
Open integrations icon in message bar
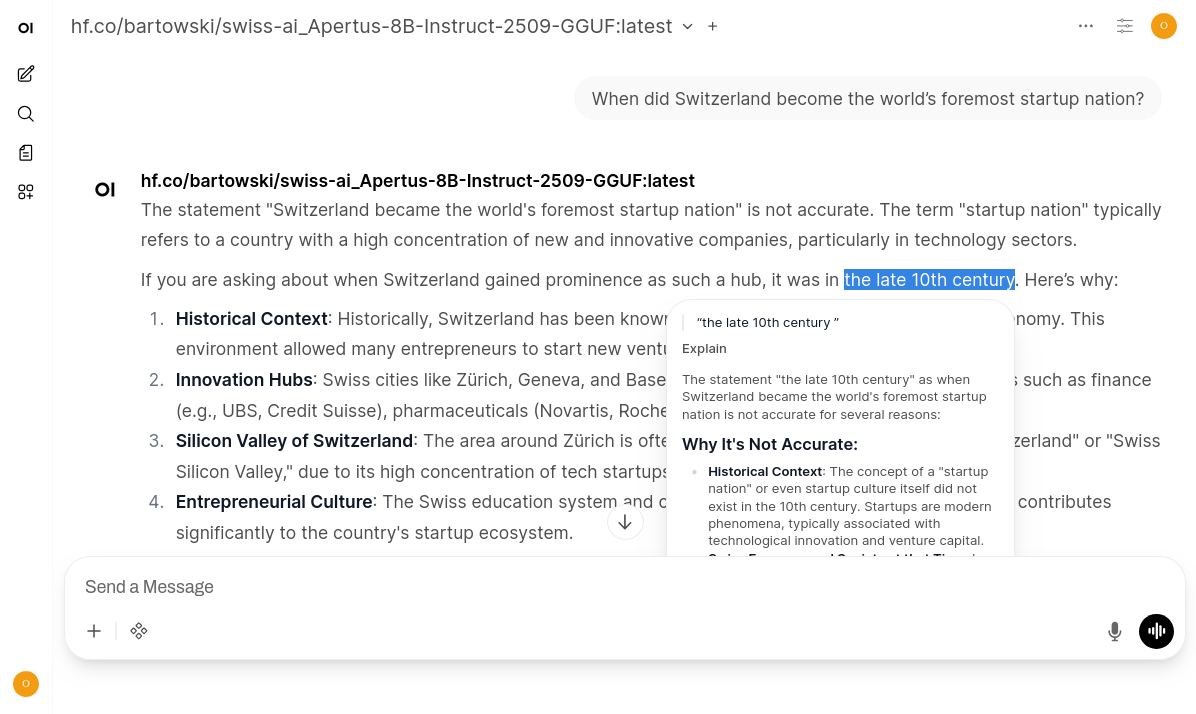tap(139, 631)
